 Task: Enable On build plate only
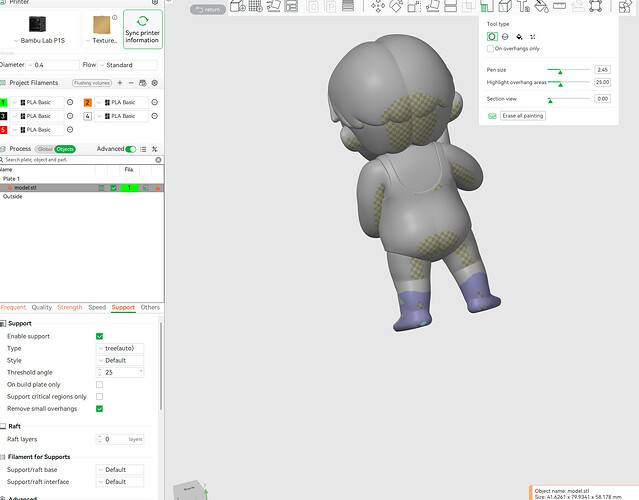[x=99, y=384]
